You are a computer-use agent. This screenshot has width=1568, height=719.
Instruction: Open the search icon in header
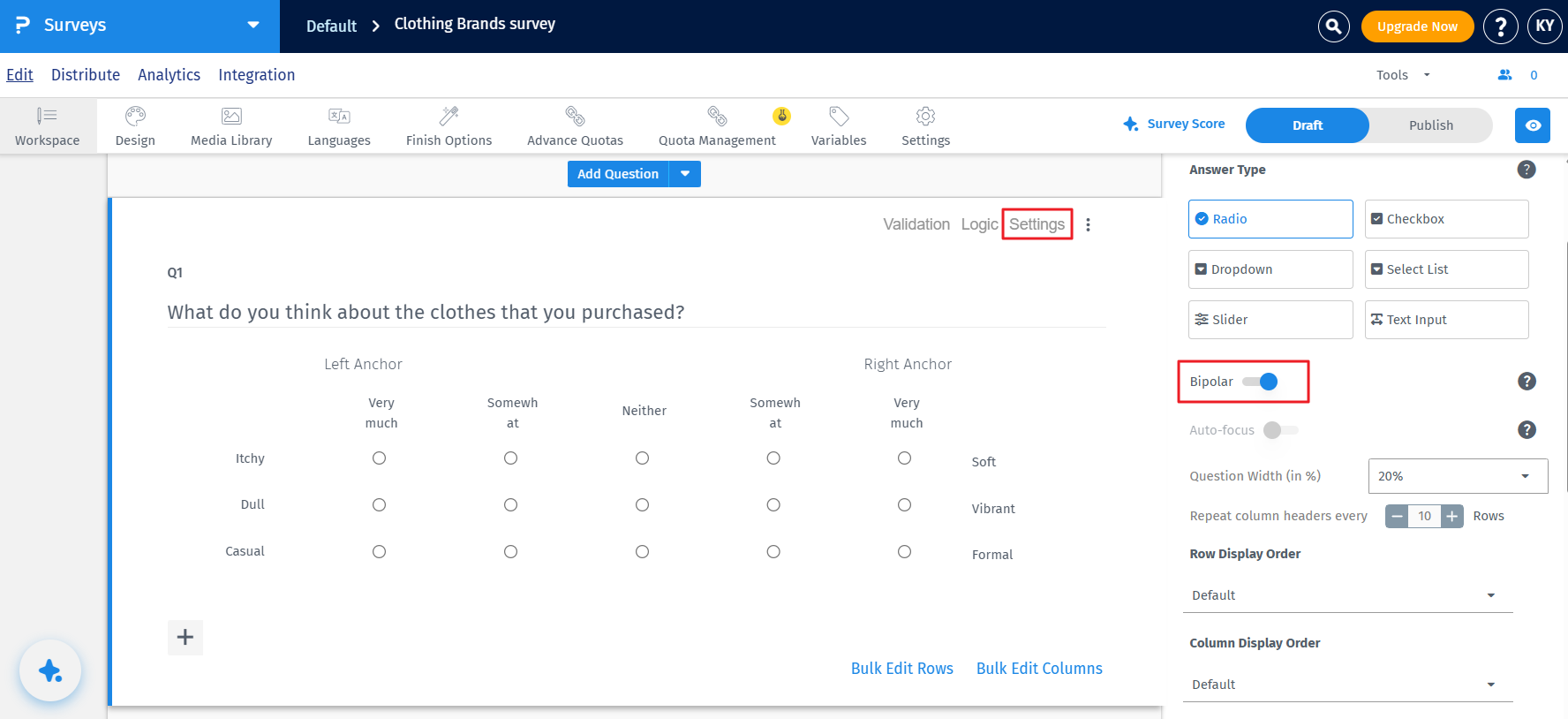1334,26
